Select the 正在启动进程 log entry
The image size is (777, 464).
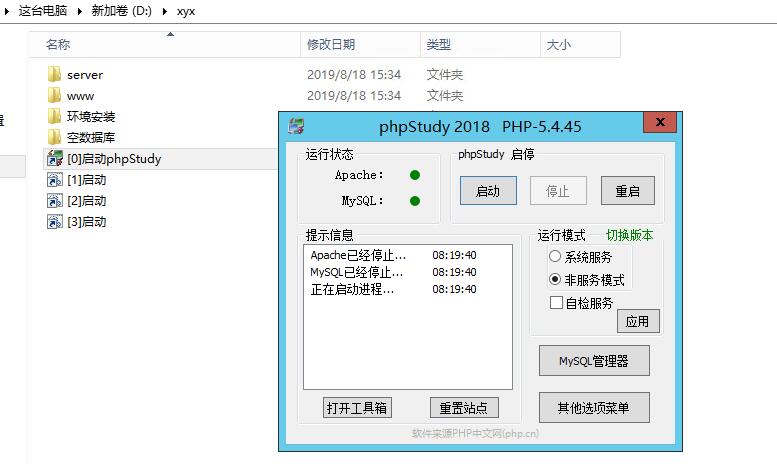tap(352, 290)
